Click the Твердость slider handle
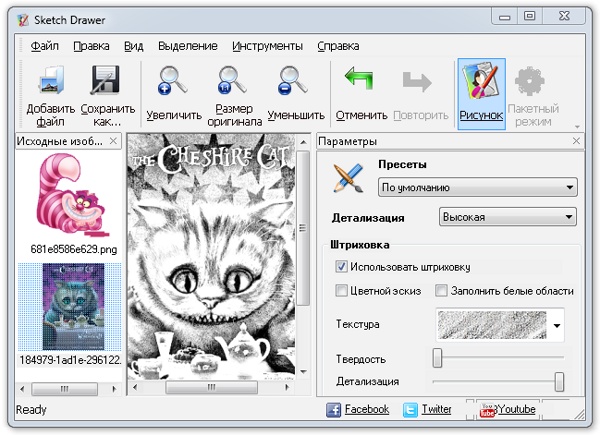This screenshot has height=435, width=600. pyautogui.click(x=437, y=358)
